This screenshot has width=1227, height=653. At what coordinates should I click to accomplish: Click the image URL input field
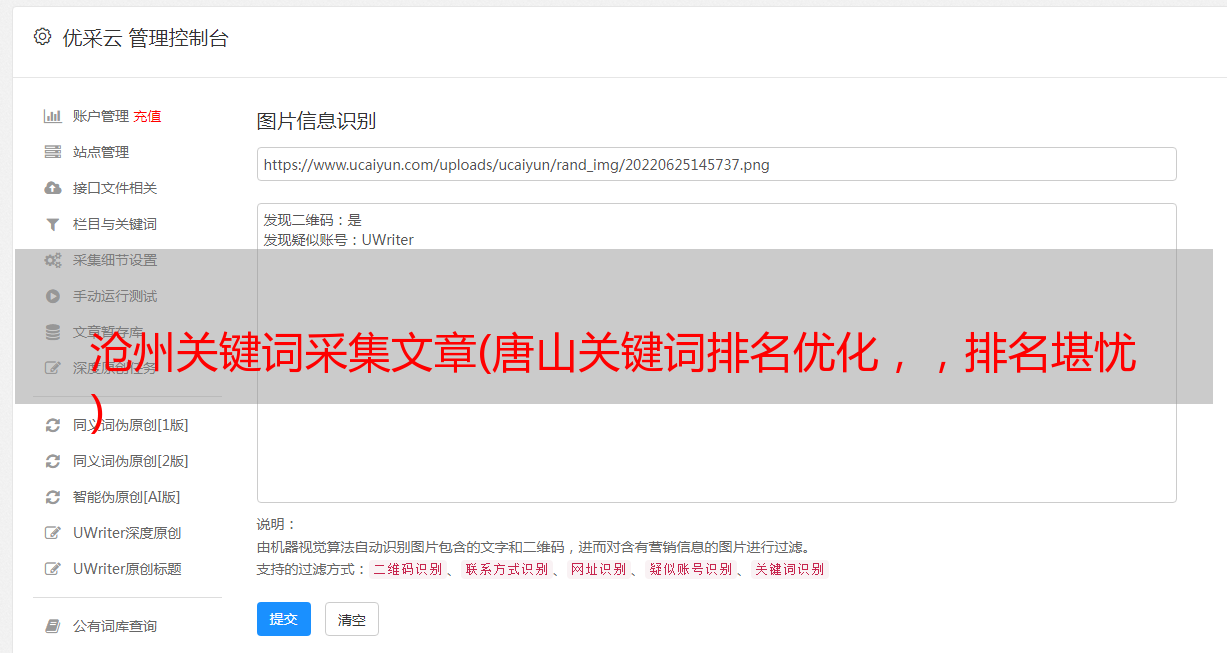716,164
